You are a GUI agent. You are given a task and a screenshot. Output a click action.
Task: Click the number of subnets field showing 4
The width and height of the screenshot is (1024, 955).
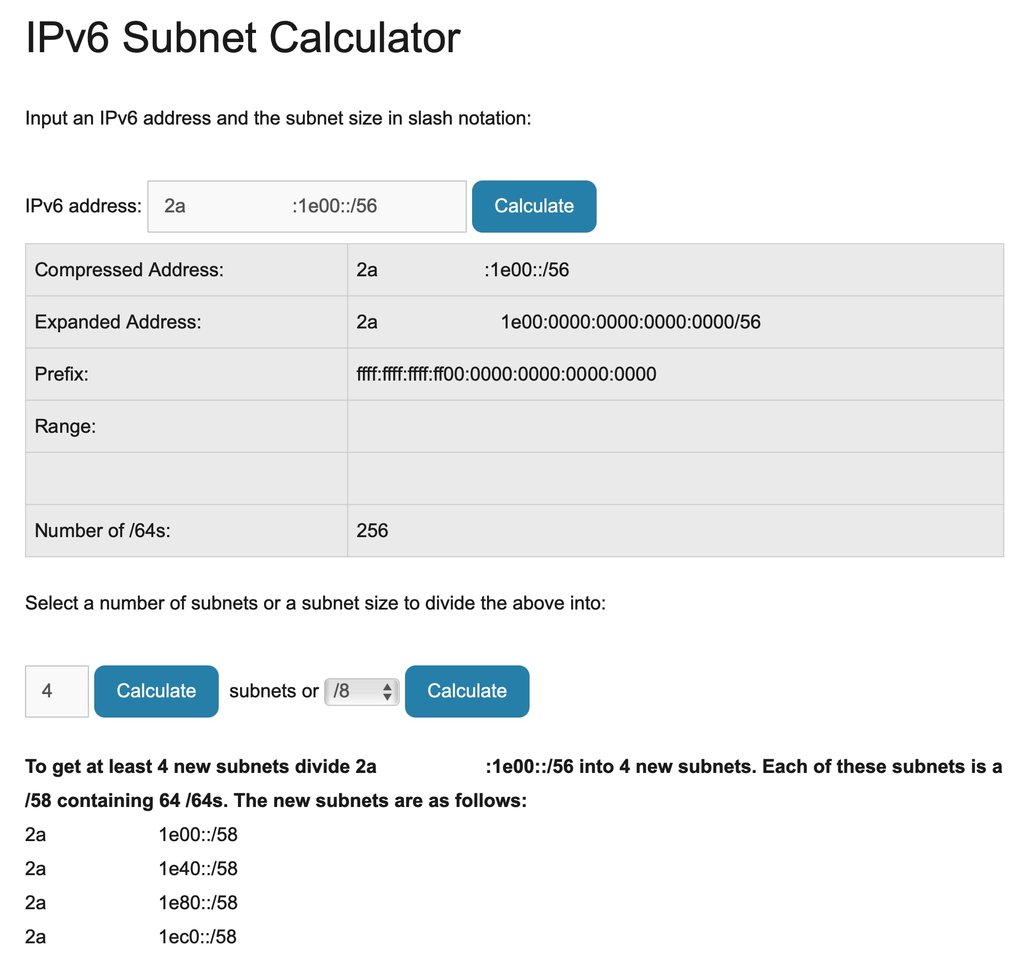click(x=57, y=691)
